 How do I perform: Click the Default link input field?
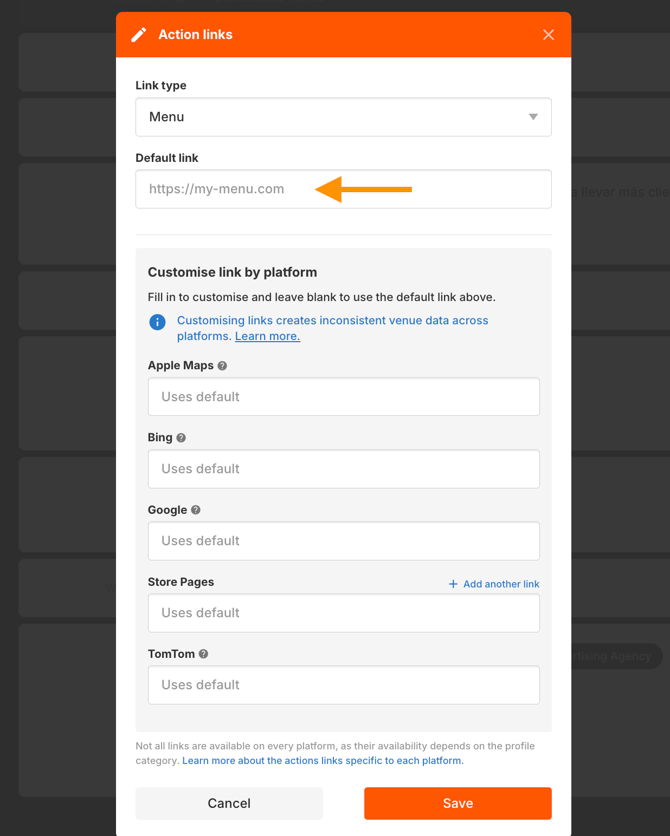343,189
